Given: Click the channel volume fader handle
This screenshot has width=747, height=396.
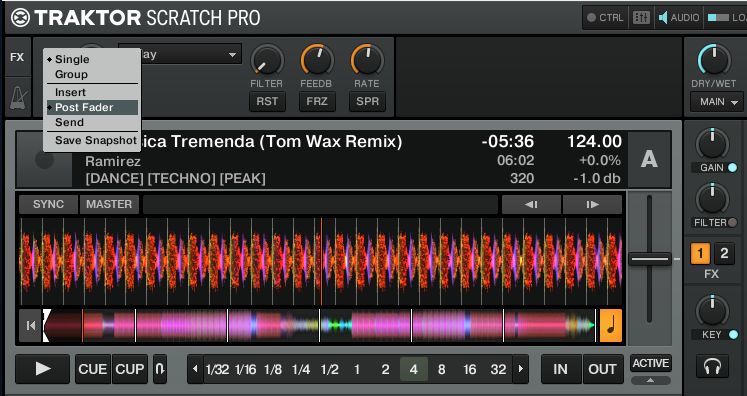Looking at the screenshot, I should pos(650,259).
